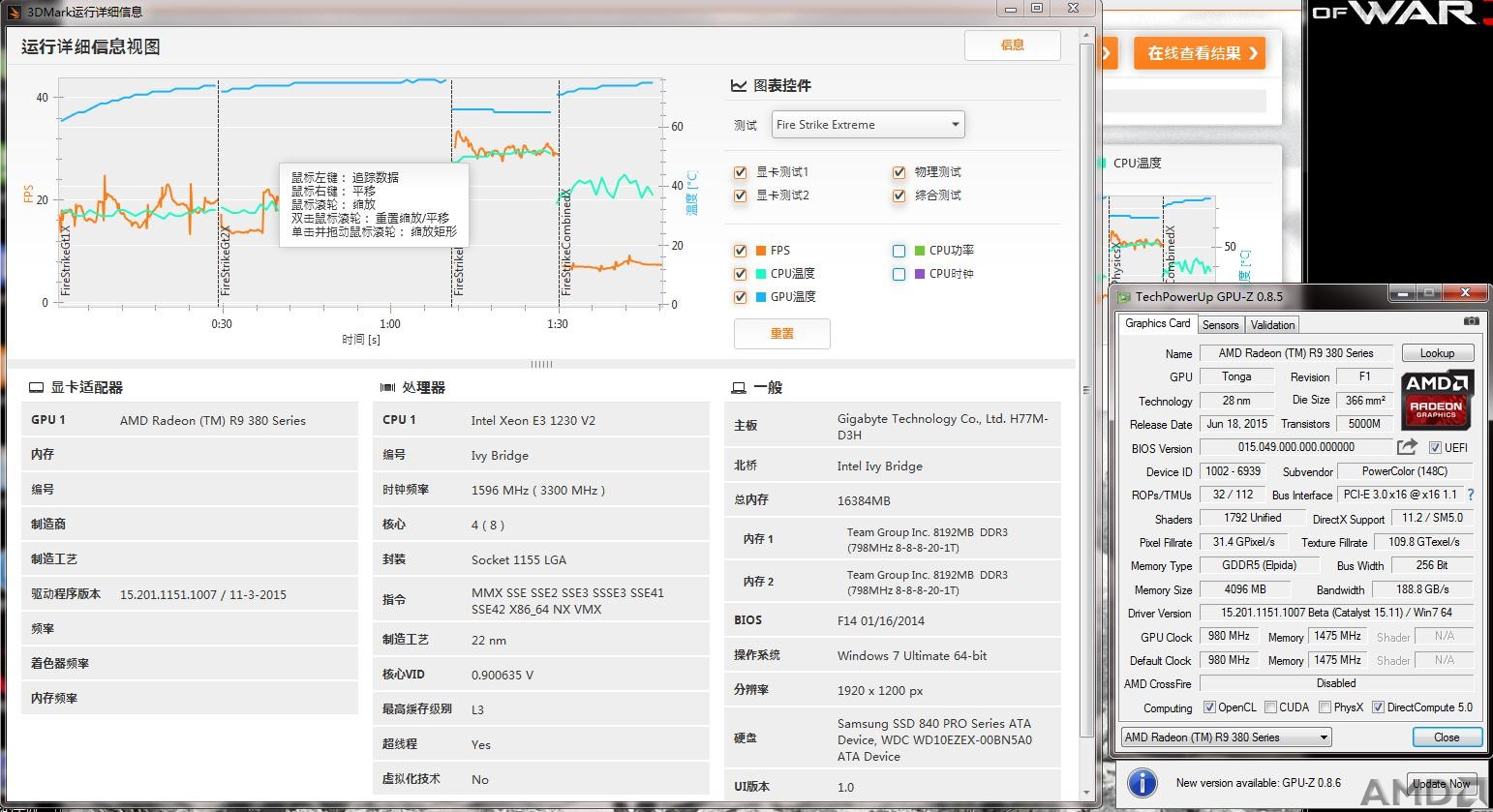Screen dimensions: 1493x812
Task: Click the green CPU温度 color swatch
Action: coord(761,274)
